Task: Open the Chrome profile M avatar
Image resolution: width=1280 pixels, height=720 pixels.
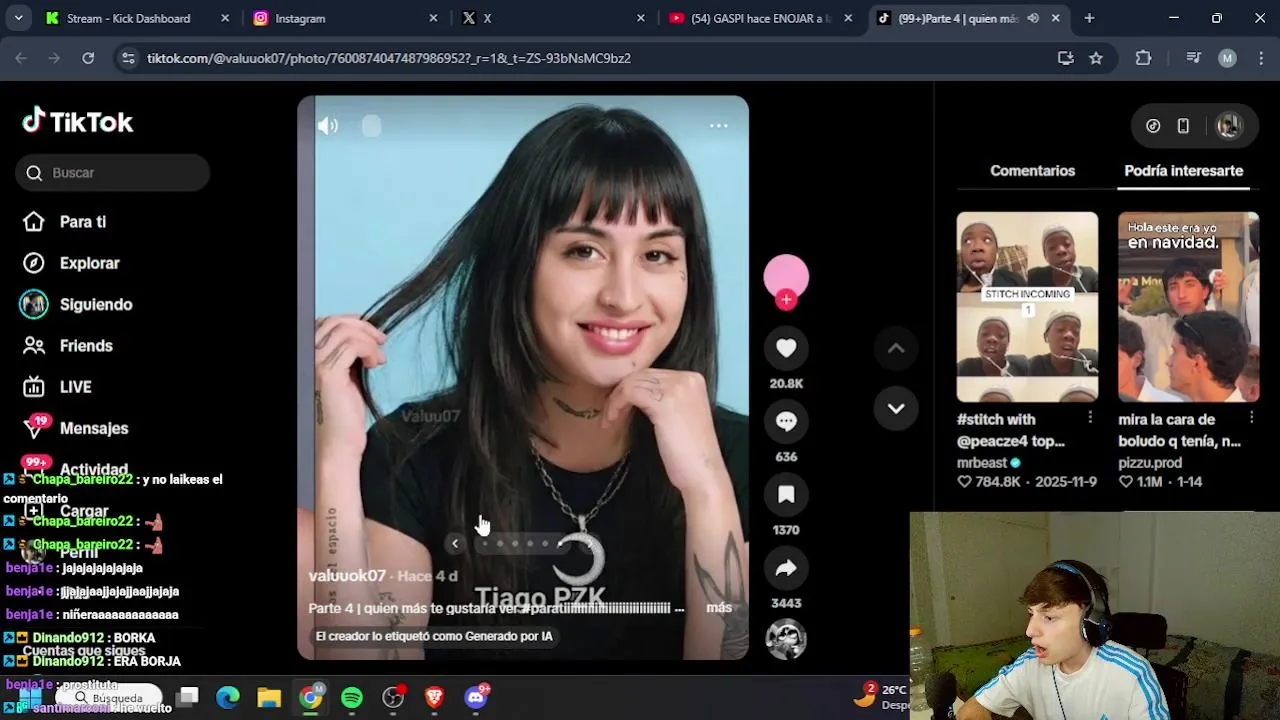Action: point(1227,58)
